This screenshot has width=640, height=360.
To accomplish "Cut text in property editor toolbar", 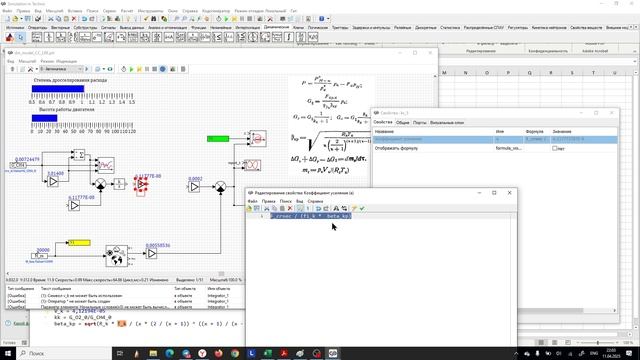I will tap(267, 209).
